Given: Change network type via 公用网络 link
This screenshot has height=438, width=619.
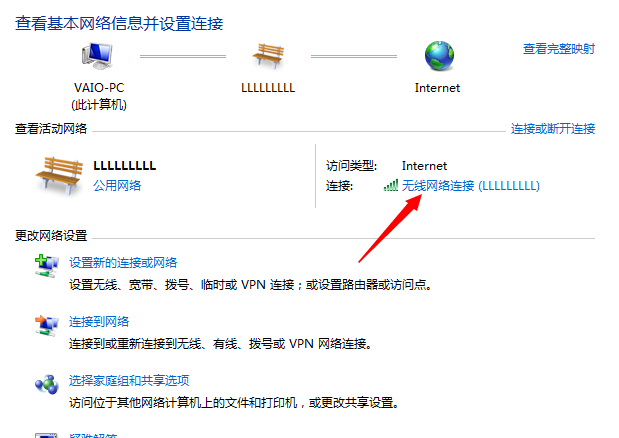Looking at the screenshot, I should click(x=117, y=185).
